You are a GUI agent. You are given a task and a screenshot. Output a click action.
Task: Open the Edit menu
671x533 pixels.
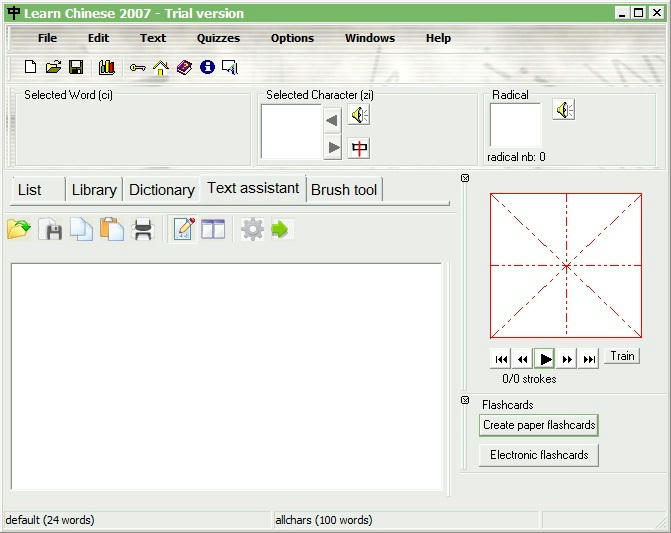(98, 38)
